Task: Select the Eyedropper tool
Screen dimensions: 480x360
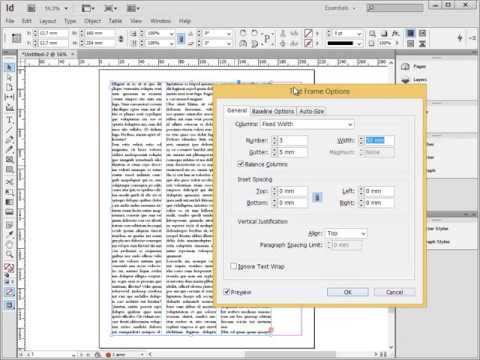Action: [9, 235]
